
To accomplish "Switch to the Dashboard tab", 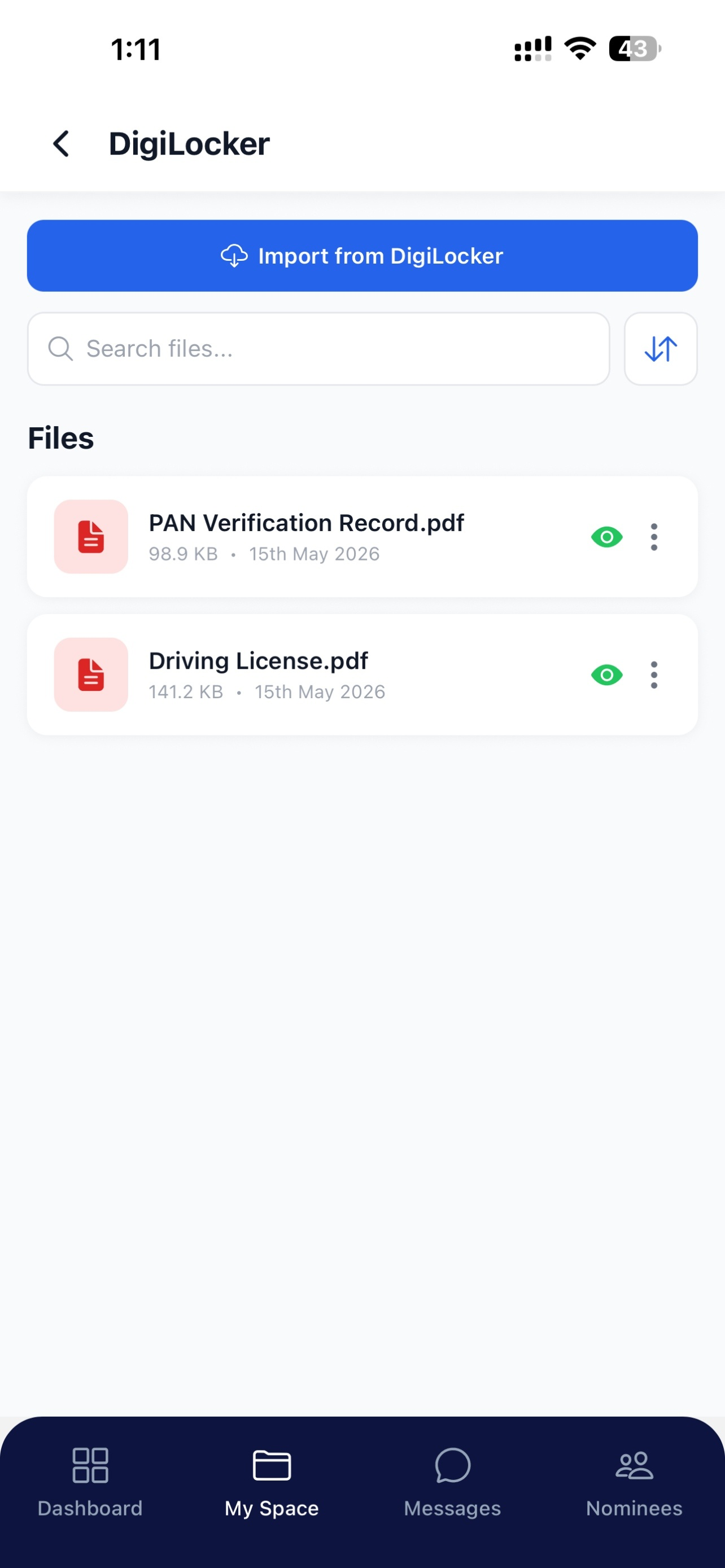I will (x=90, y=1482).
